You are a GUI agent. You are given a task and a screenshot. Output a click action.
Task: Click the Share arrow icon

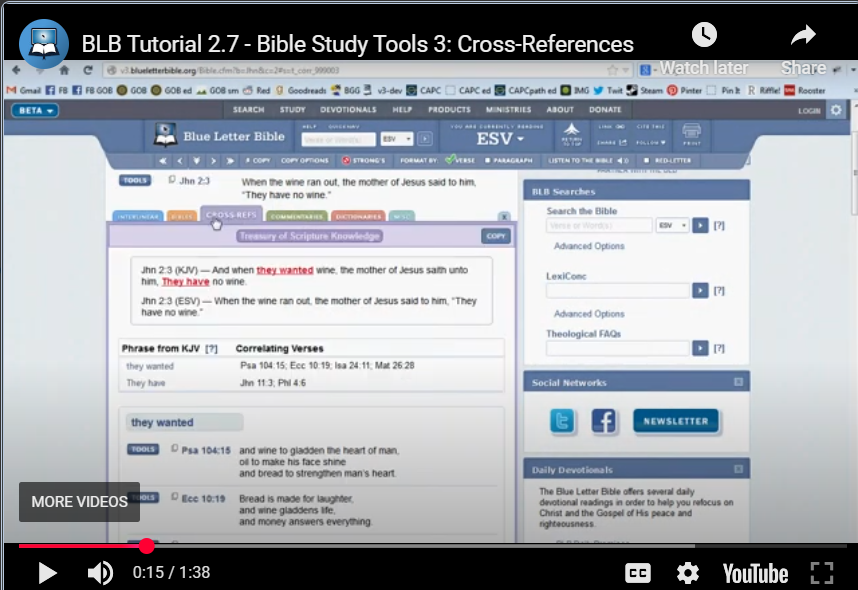pyautogui.click(x=803, y=35)
